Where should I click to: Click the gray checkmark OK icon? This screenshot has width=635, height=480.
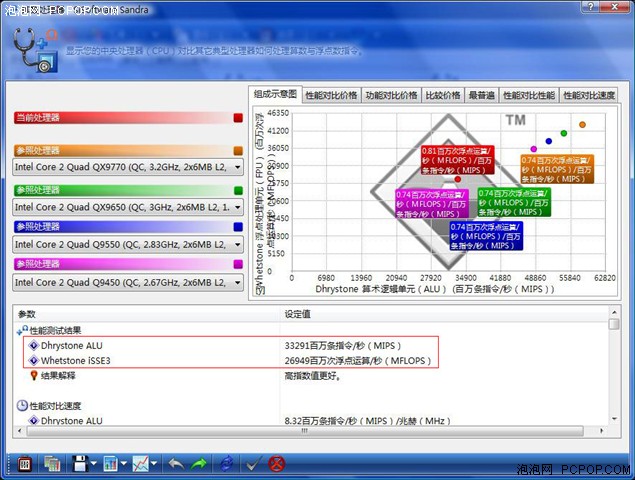254,464
